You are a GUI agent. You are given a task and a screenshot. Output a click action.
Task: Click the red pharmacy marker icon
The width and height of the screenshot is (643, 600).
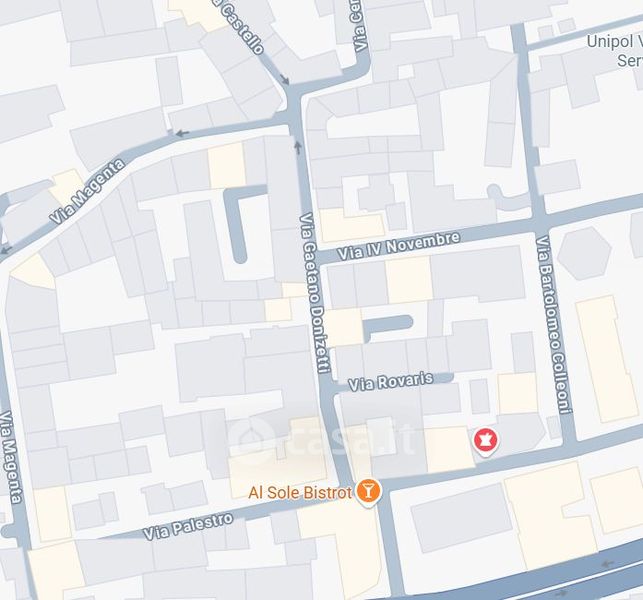pos(486,441)
